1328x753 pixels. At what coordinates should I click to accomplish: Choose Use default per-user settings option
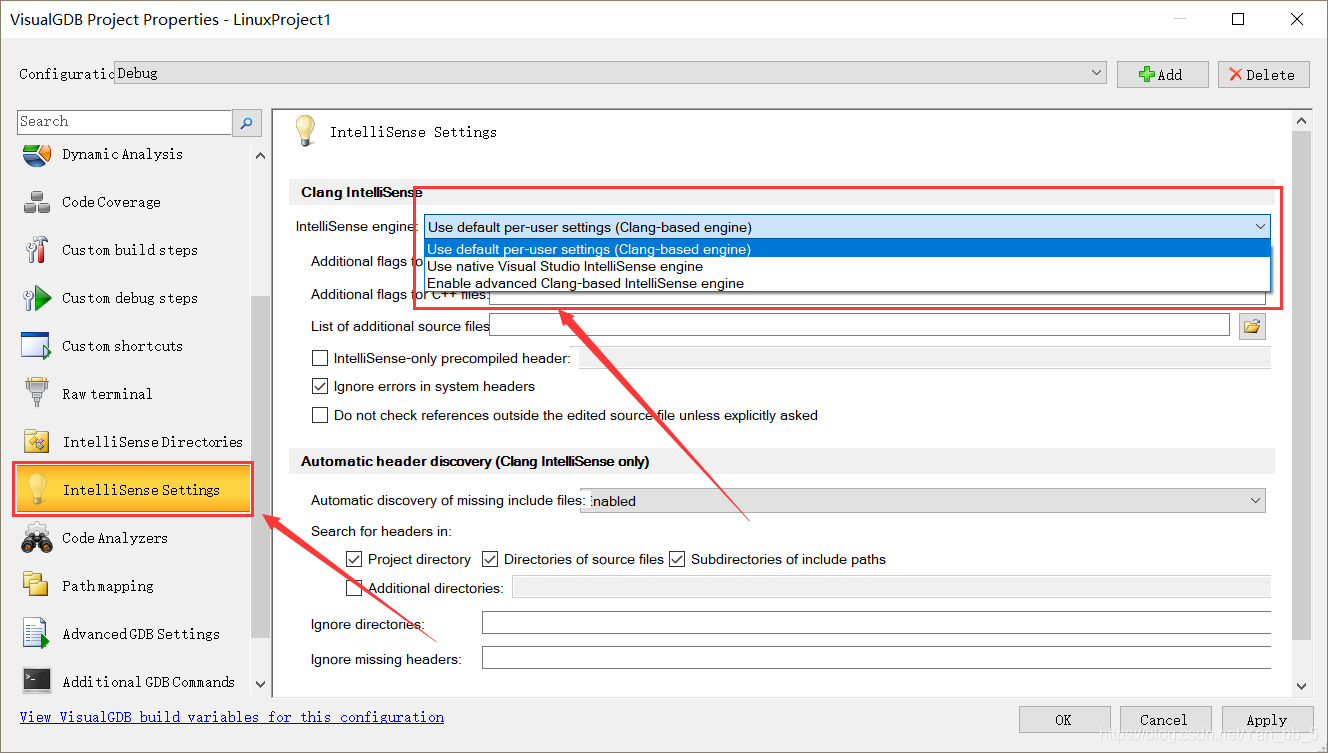[x=847, y=249]
